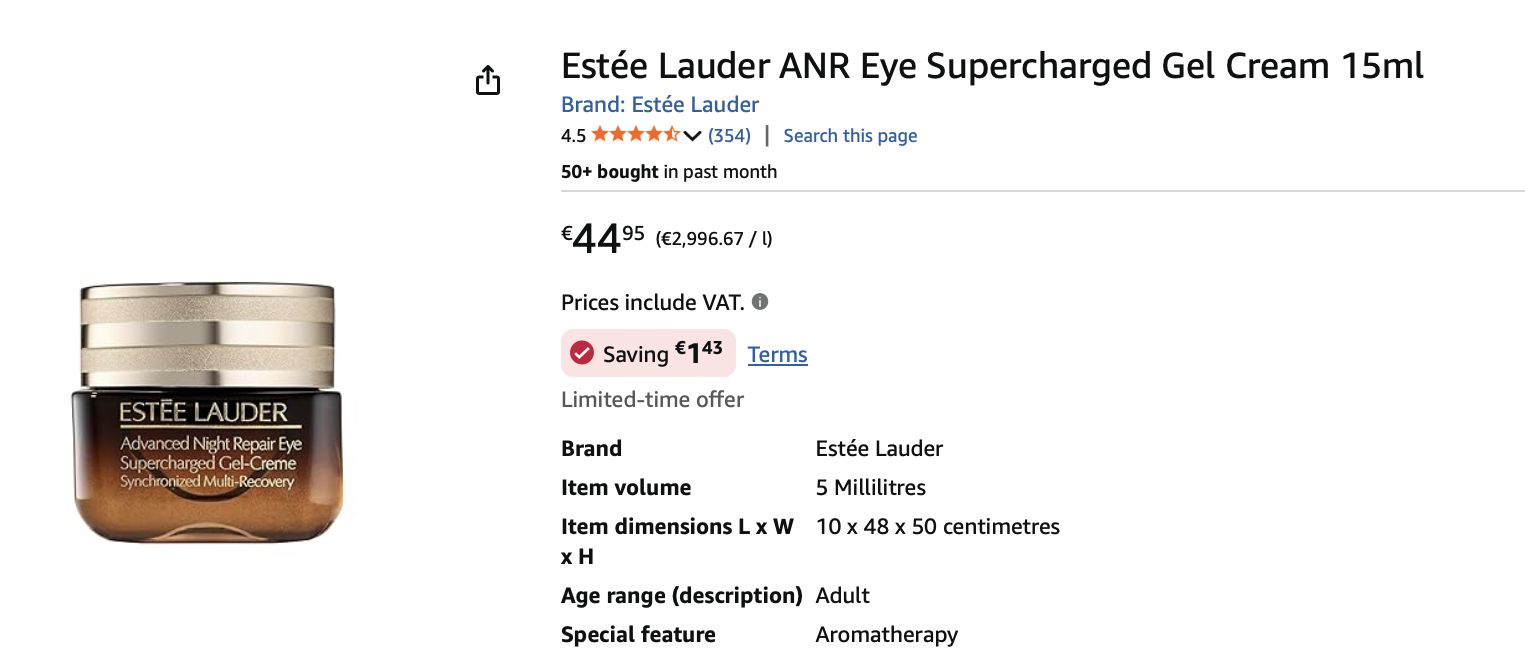1525x649 pixels.
Task: Click the product title heading
Action: coord(992,66)
